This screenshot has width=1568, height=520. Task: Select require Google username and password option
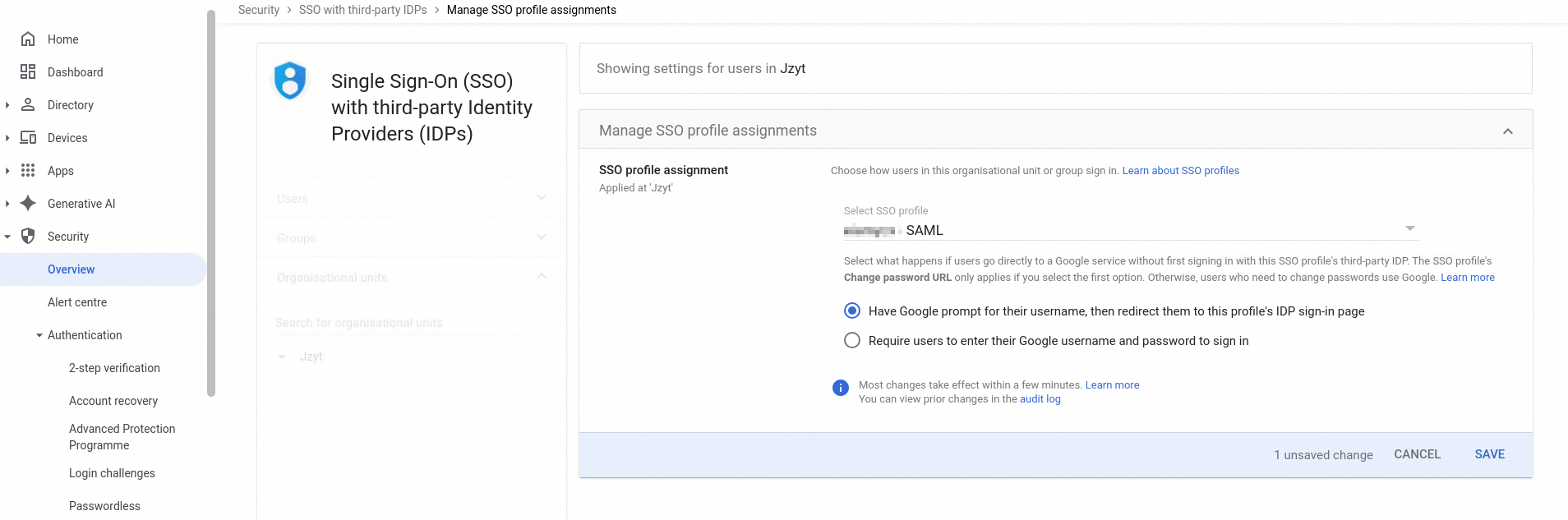[852, 340]
